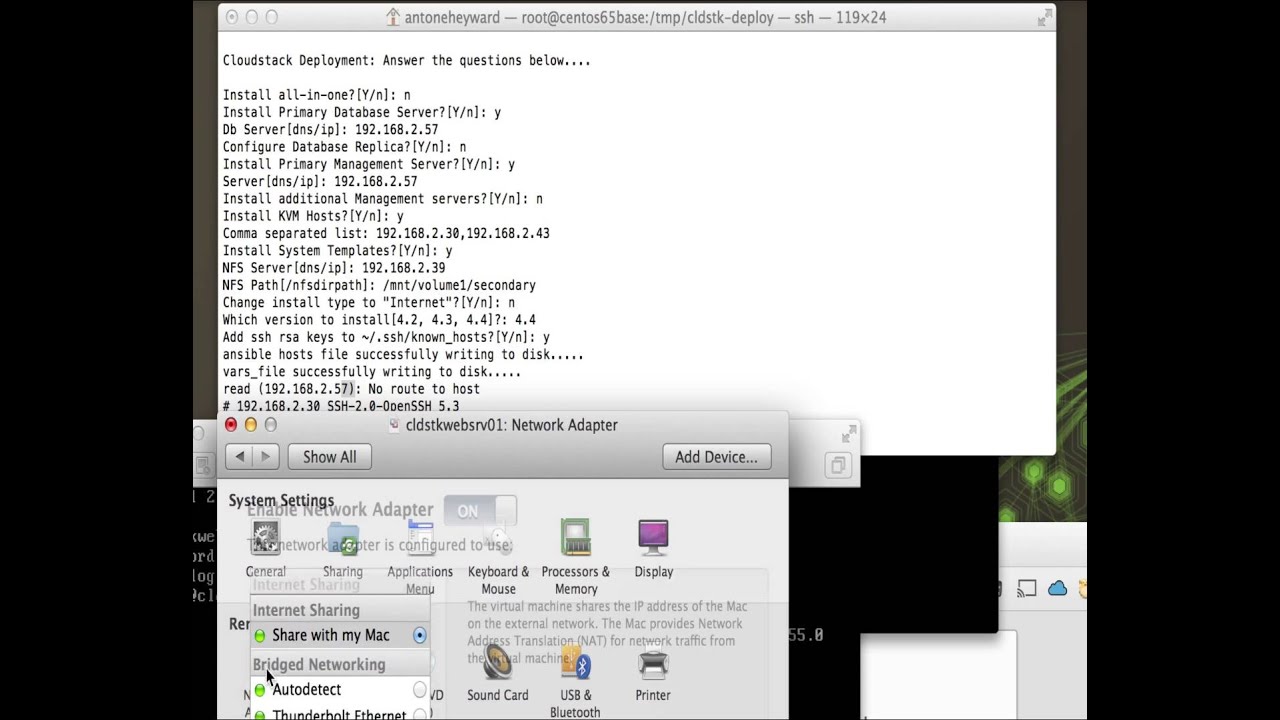Click the 'Which version to install' terminal line
1280x720 pixels.
[379, 320]
